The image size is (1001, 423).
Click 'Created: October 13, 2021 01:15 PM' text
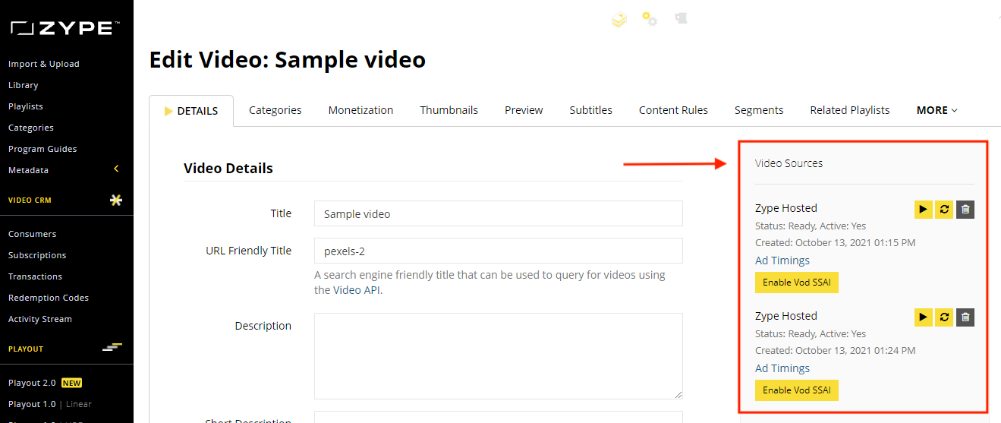(835, 242)
